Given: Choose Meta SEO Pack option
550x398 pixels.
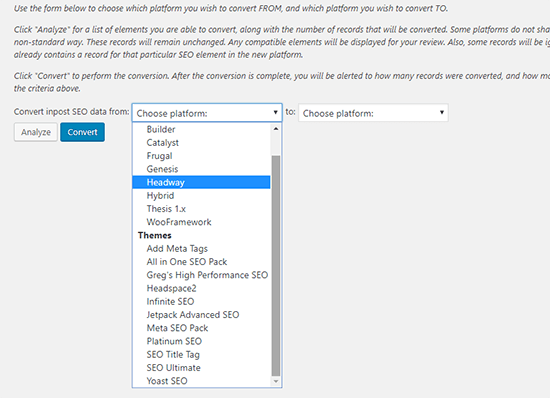Looking at the screenshot, I should click(x=201, y=328).
